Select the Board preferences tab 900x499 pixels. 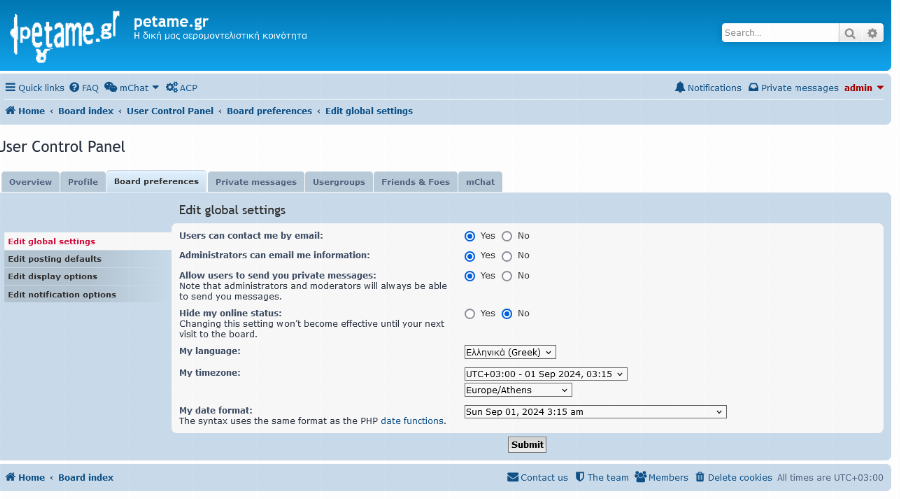(x=156, y=181)
